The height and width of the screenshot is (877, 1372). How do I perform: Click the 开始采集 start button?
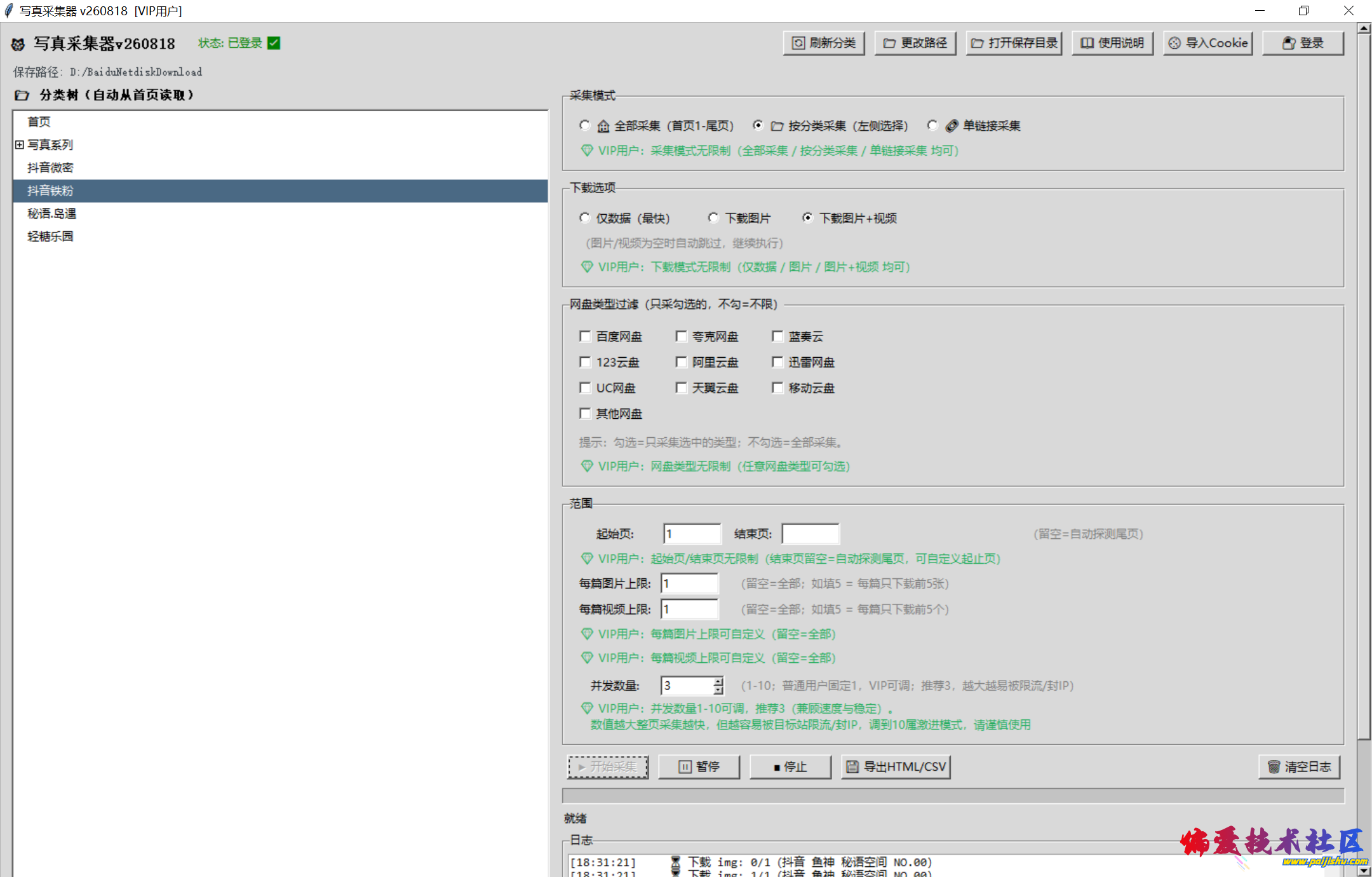tap(608, 767)
